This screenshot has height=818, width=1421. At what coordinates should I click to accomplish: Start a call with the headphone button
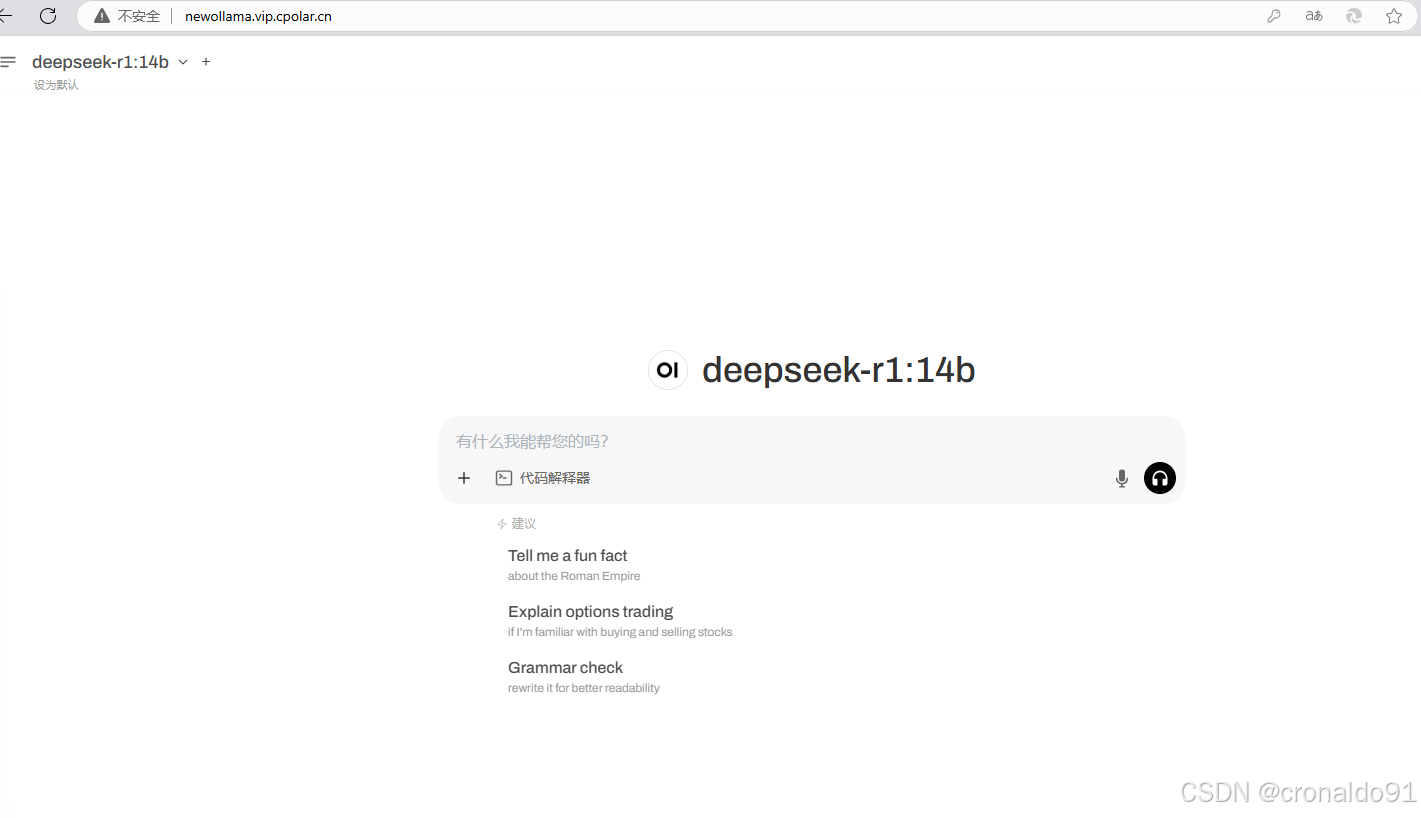pos(1160,478)
